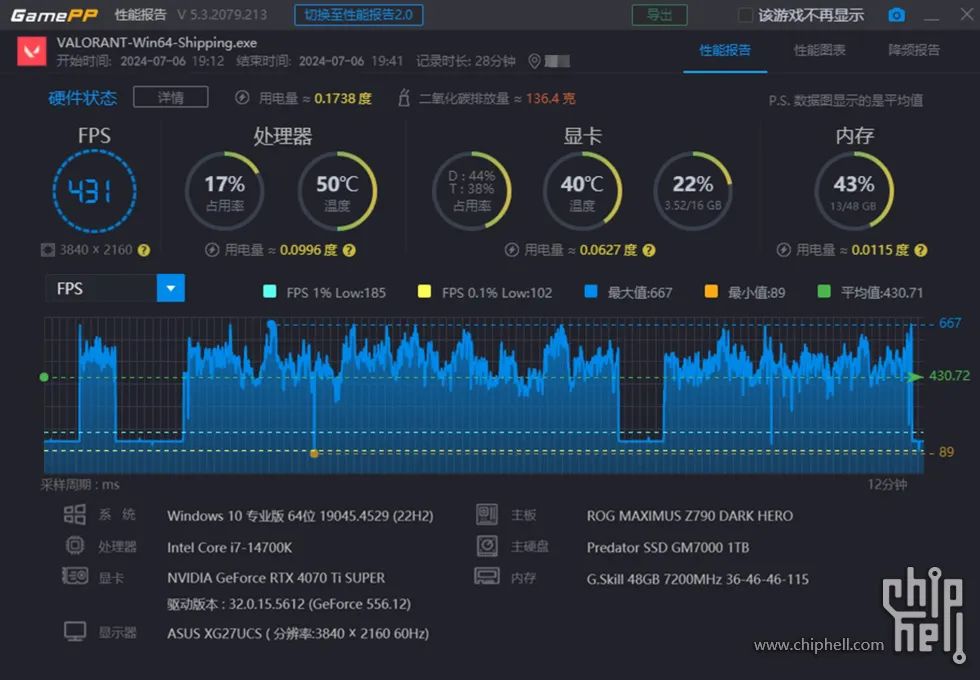Click text Intel Core i7-14700K
The height and width of the screenshot is (680, 980).
pyautogui.click(x=229, y=548)
